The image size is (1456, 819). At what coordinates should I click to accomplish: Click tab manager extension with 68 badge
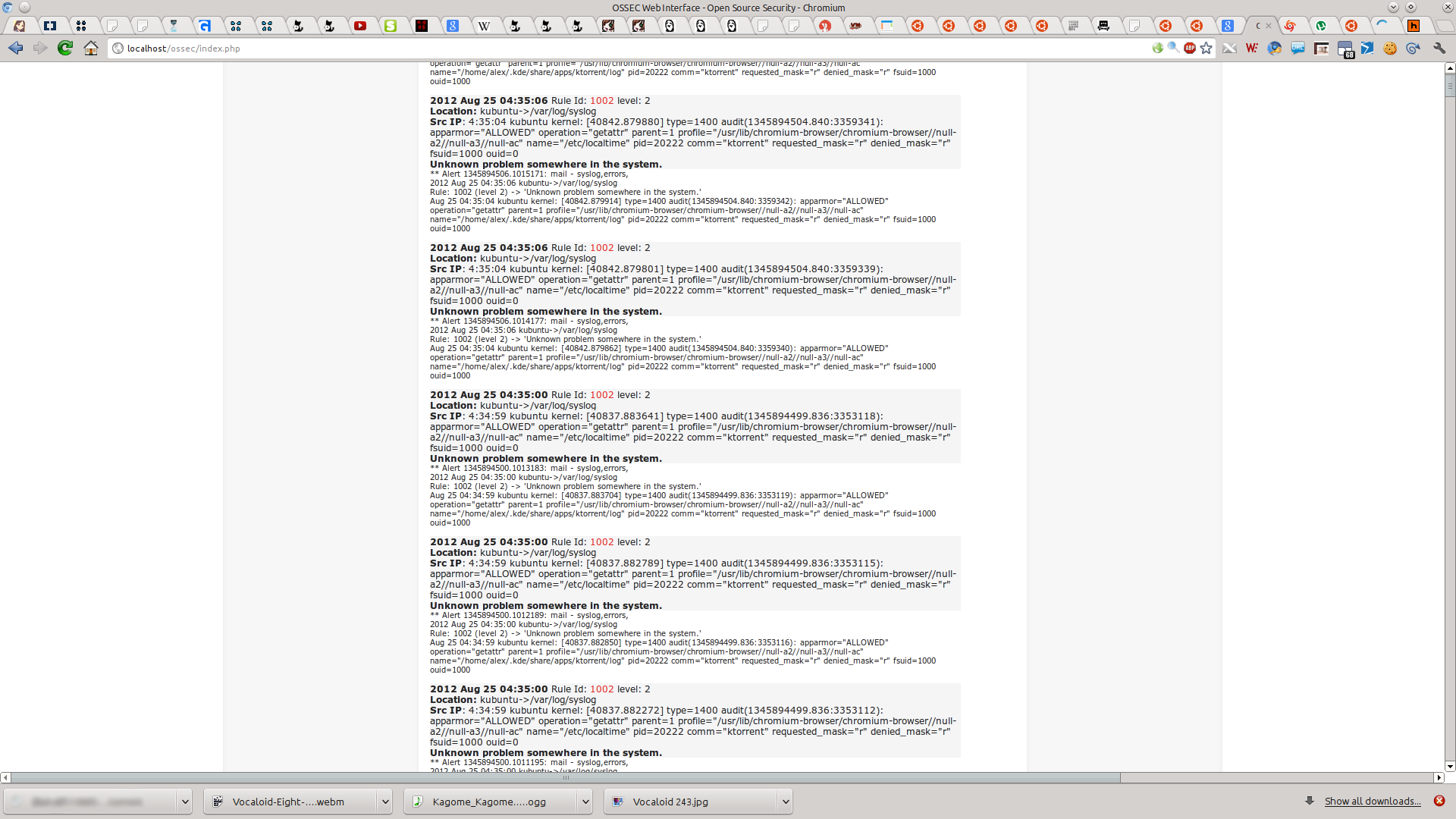tap(1345, 49)
